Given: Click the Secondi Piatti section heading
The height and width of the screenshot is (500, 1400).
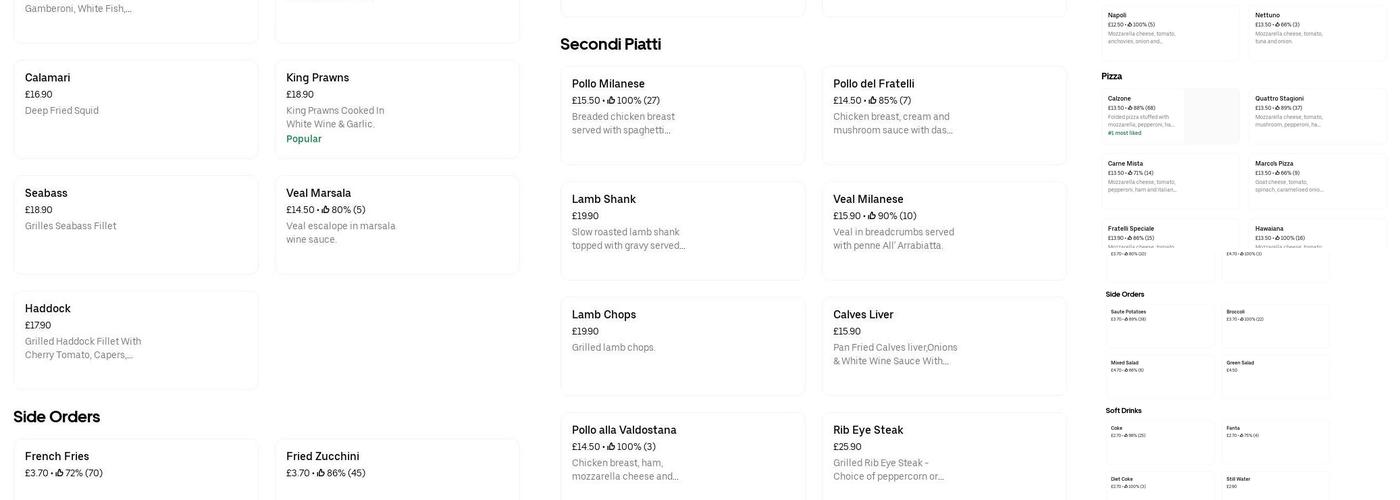Looking at the screenshot, I should [610, 44].
